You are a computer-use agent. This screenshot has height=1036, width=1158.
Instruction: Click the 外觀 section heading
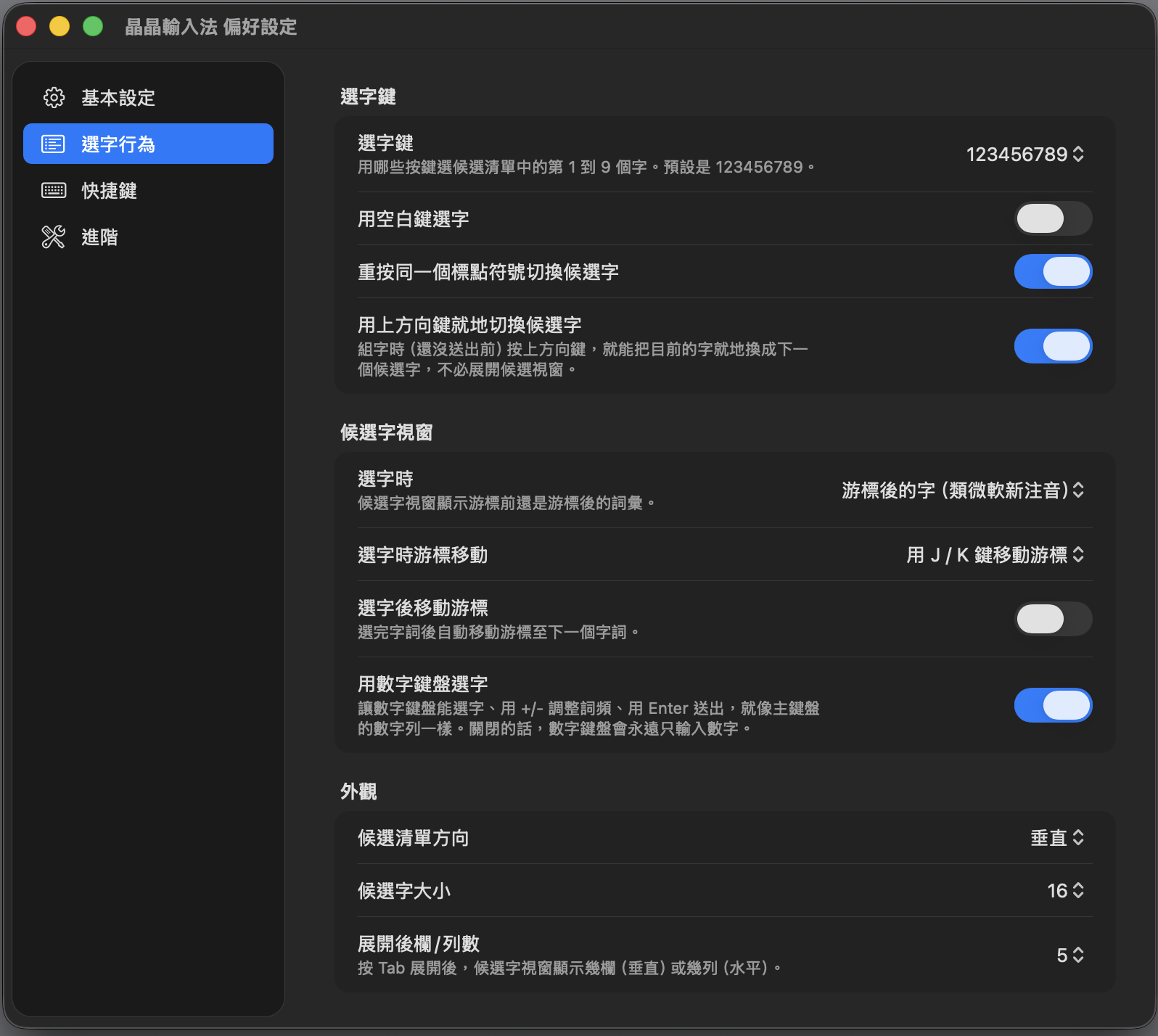pos(358,792)
